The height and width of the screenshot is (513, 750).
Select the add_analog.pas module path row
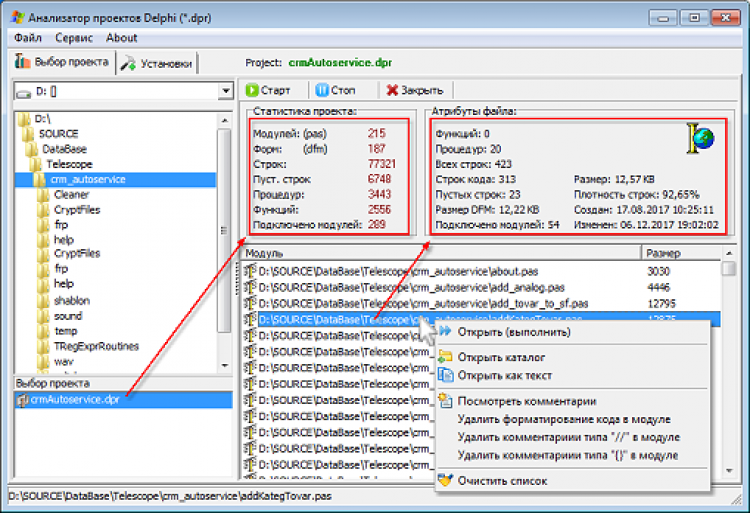click(x=411, y=287)
